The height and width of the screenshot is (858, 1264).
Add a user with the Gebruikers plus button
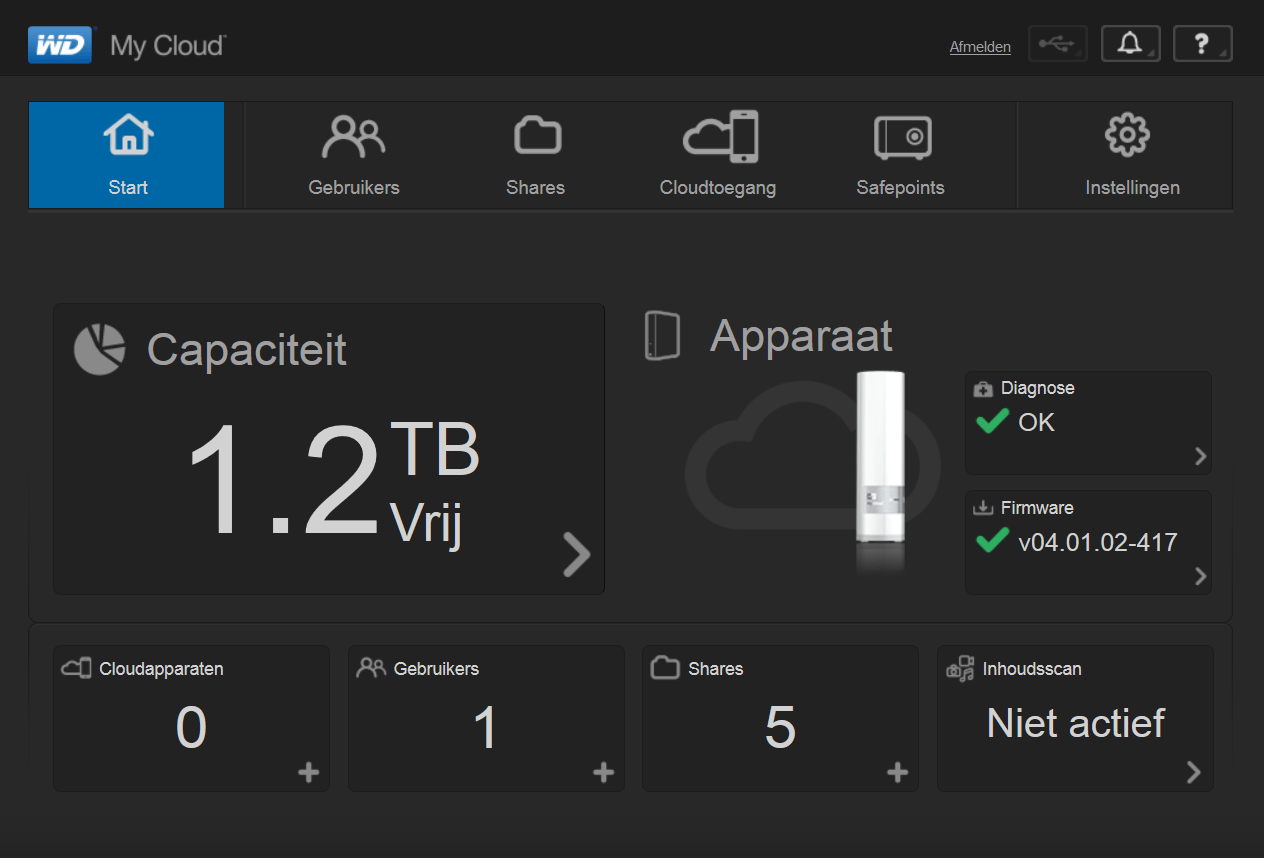[x=603, y=772]
